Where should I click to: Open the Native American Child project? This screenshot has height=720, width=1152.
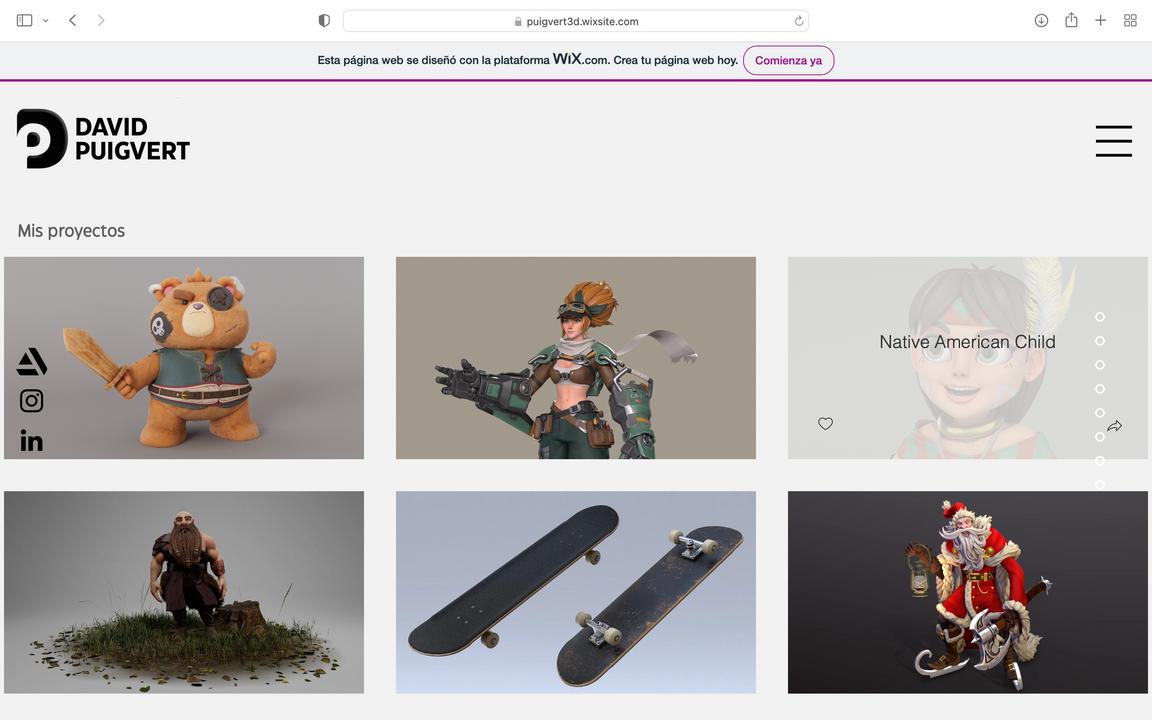[x=968, y=358]
